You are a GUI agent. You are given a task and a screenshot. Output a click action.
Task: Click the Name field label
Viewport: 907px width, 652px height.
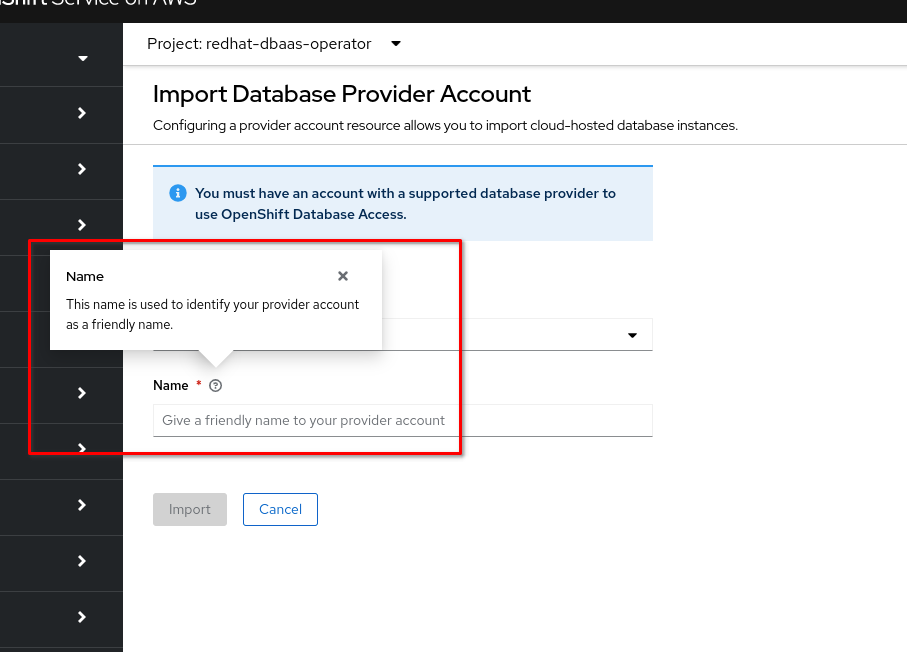coord(171,385)
